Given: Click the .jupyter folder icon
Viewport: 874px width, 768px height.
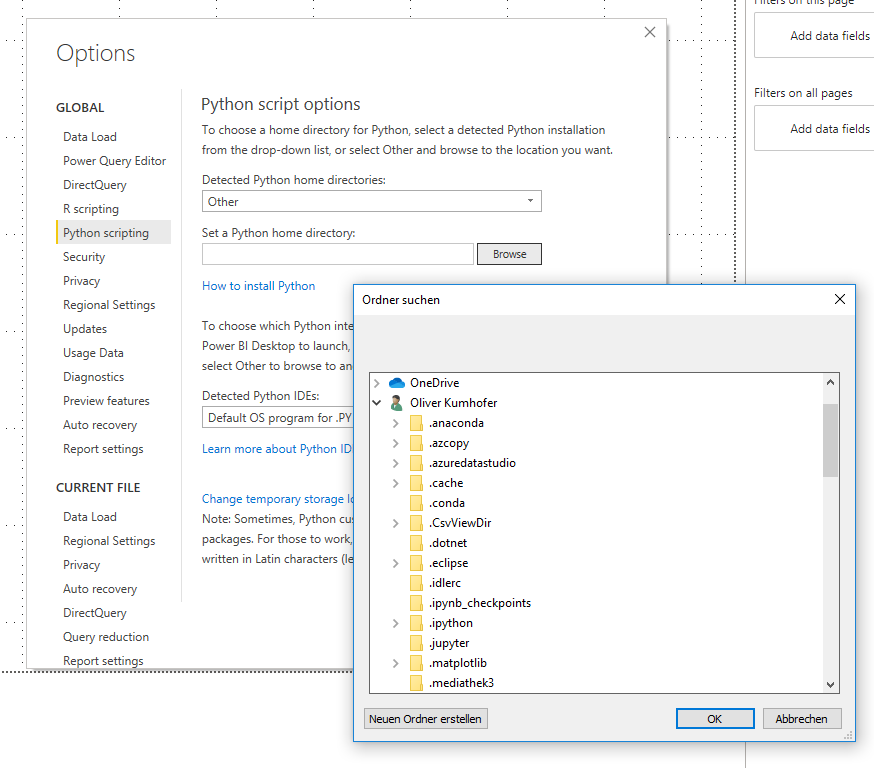Looking at the screenshot, I should [416, 643].
